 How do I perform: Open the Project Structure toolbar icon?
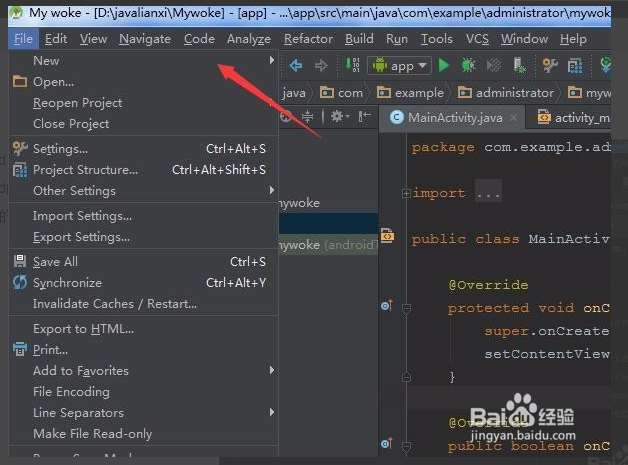(x=575, y=66)
